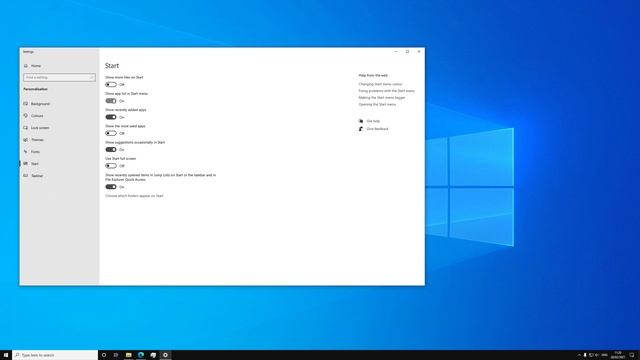Open Microsoft Edge from the taskbar
The image size is (640, 360).
click(141, 355)
